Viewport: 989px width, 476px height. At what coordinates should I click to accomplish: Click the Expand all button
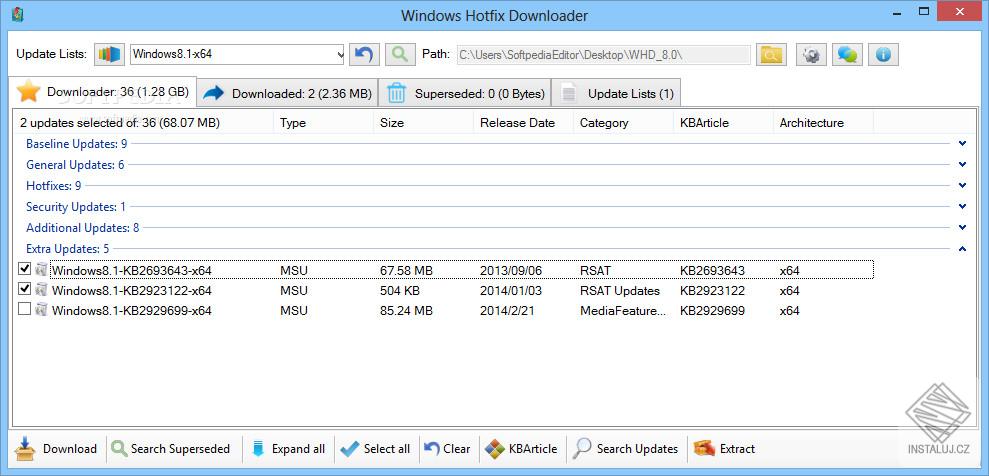coord(288,449)
